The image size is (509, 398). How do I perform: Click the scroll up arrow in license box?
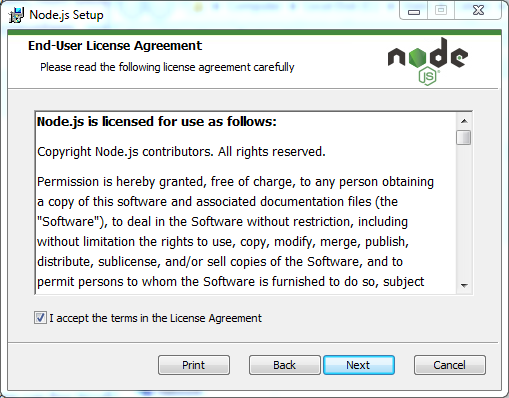click(464, 121)
